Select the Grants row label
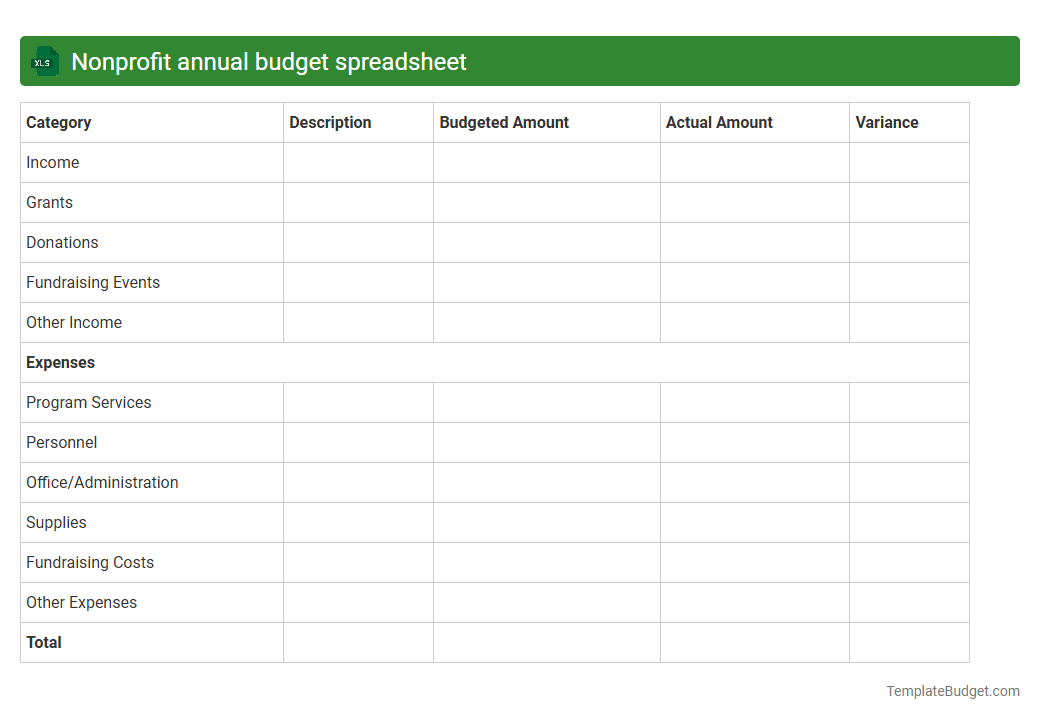 [x=49, y=202]
